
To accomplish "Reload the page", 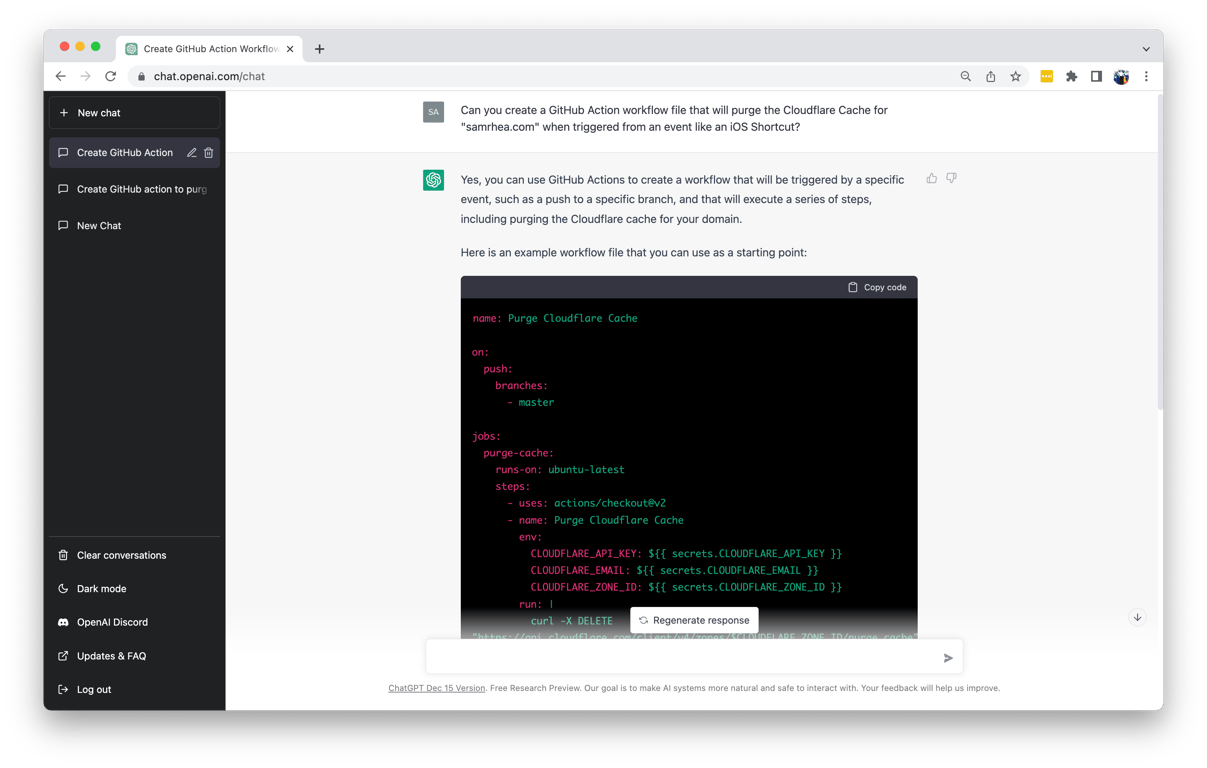I will click(x=111, y=76).
